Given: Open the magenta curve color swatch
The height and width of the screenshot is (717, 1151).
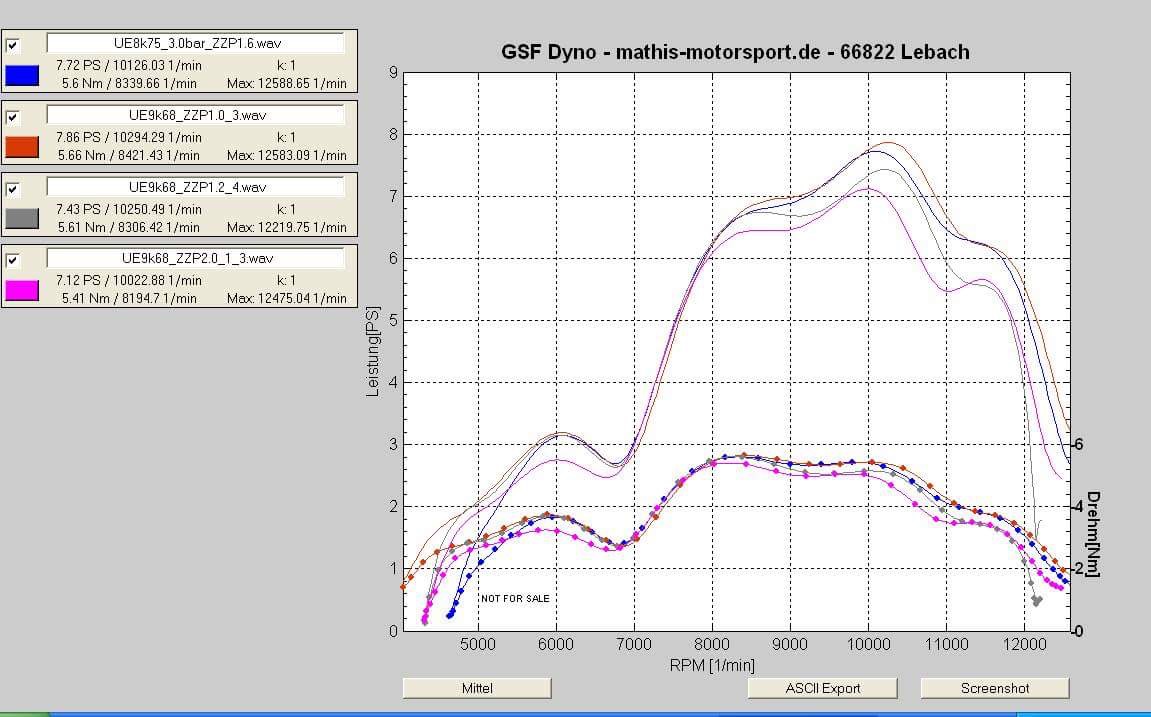Looking at the screenshot, I should tap(22, 291).
